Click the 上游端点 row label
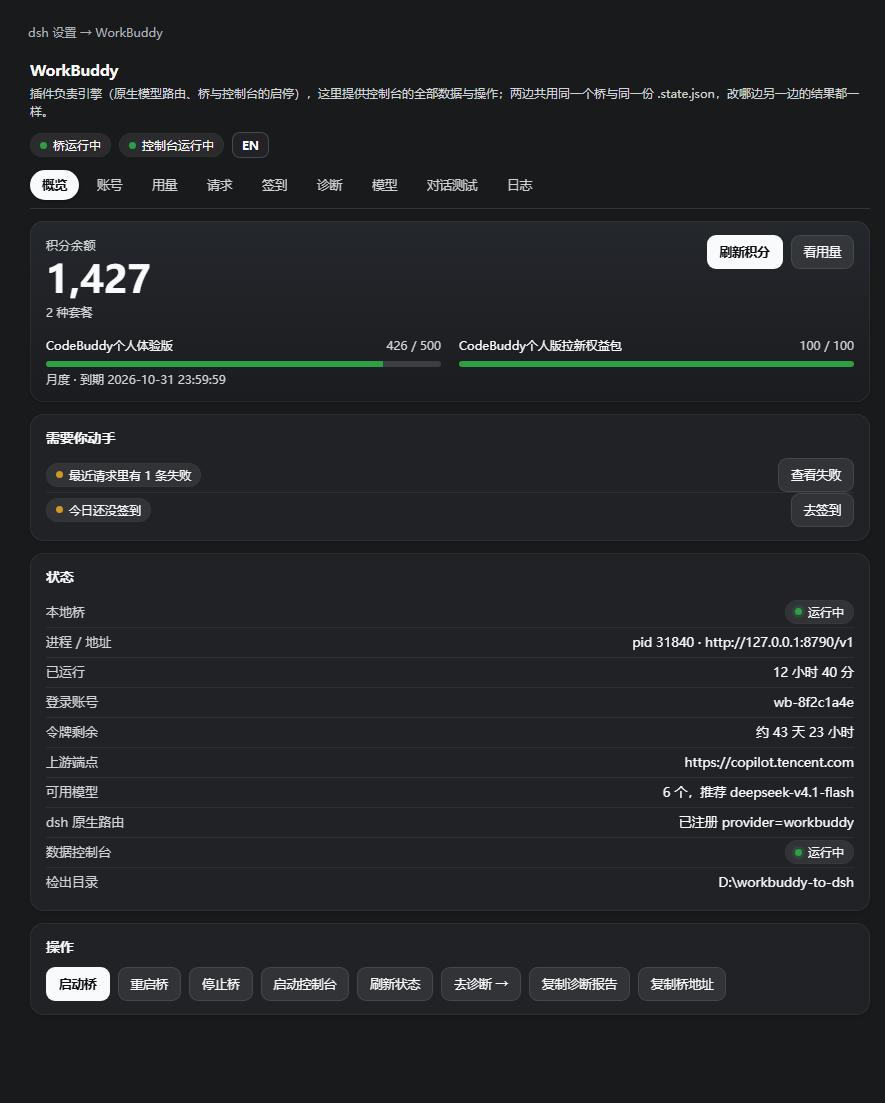Image resolution: width=885 pixels, height=1103 pixels. [72, 763]
